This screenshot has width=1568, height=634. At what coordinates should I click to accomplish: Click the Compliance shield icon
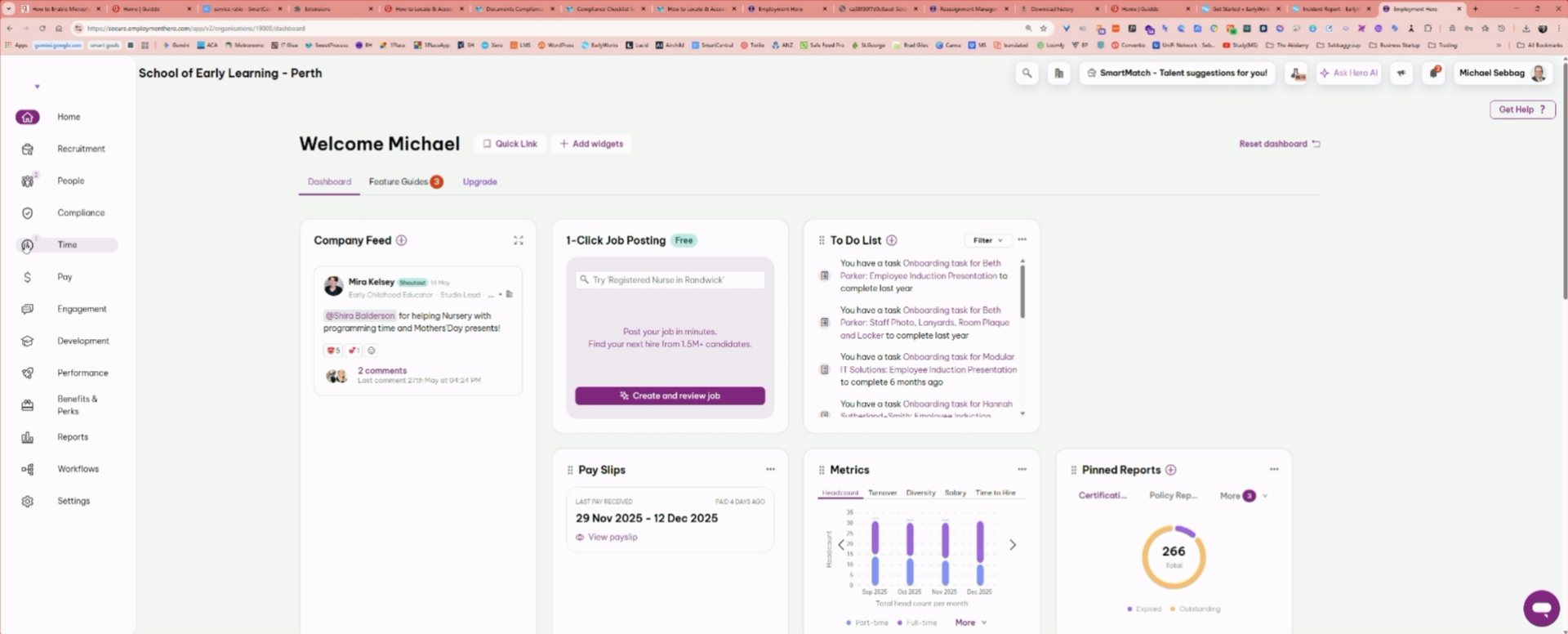click(x=28, y=213)
